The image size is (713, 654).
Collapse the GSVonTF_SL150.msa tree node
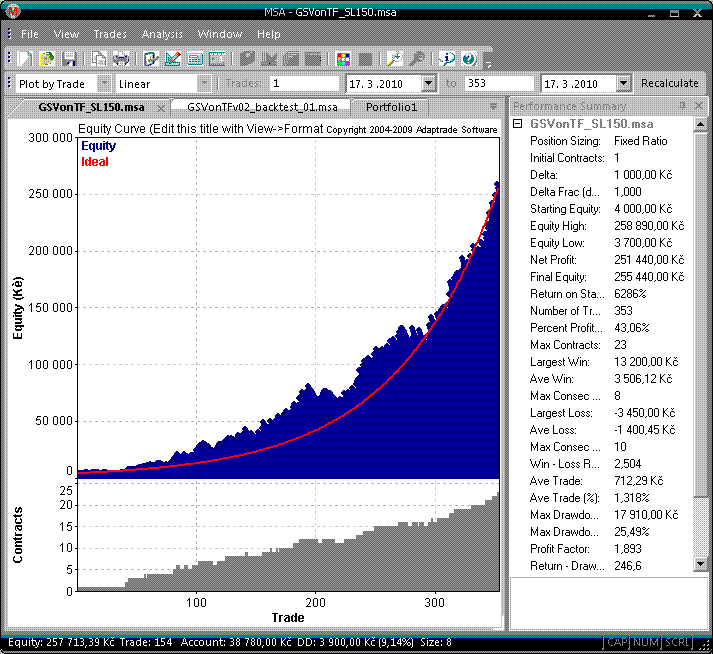[517, 124]
